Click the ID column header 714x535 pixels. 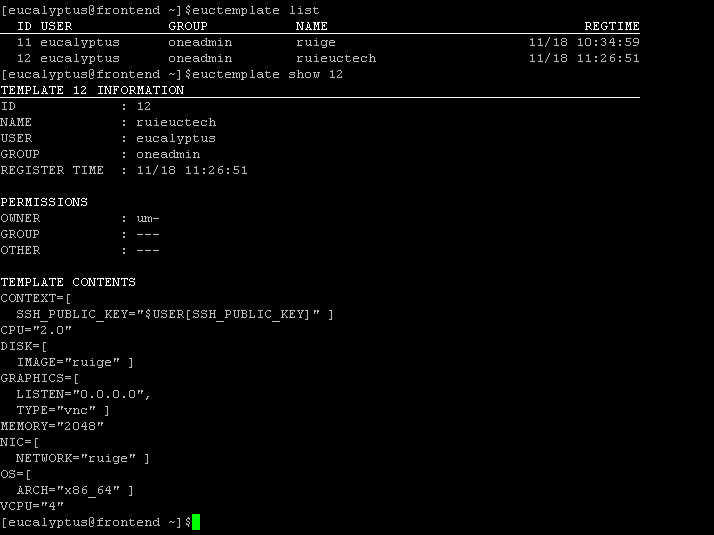(25, 26)
